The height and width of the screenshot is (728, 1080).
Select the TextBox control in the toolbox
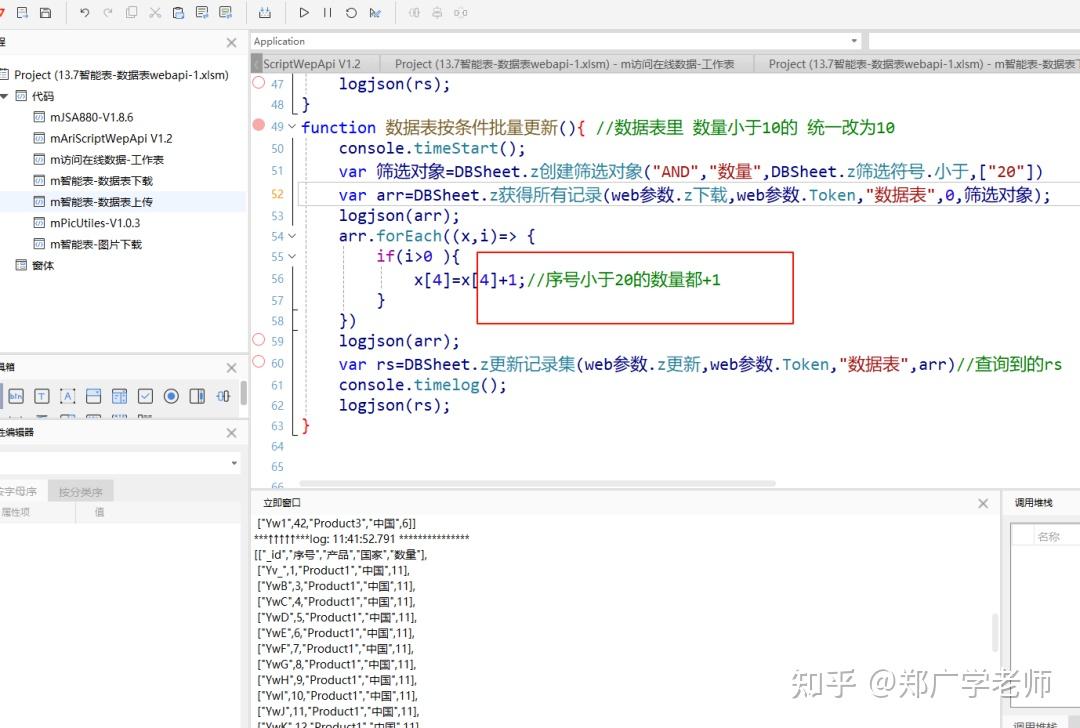tap(42, 396)
